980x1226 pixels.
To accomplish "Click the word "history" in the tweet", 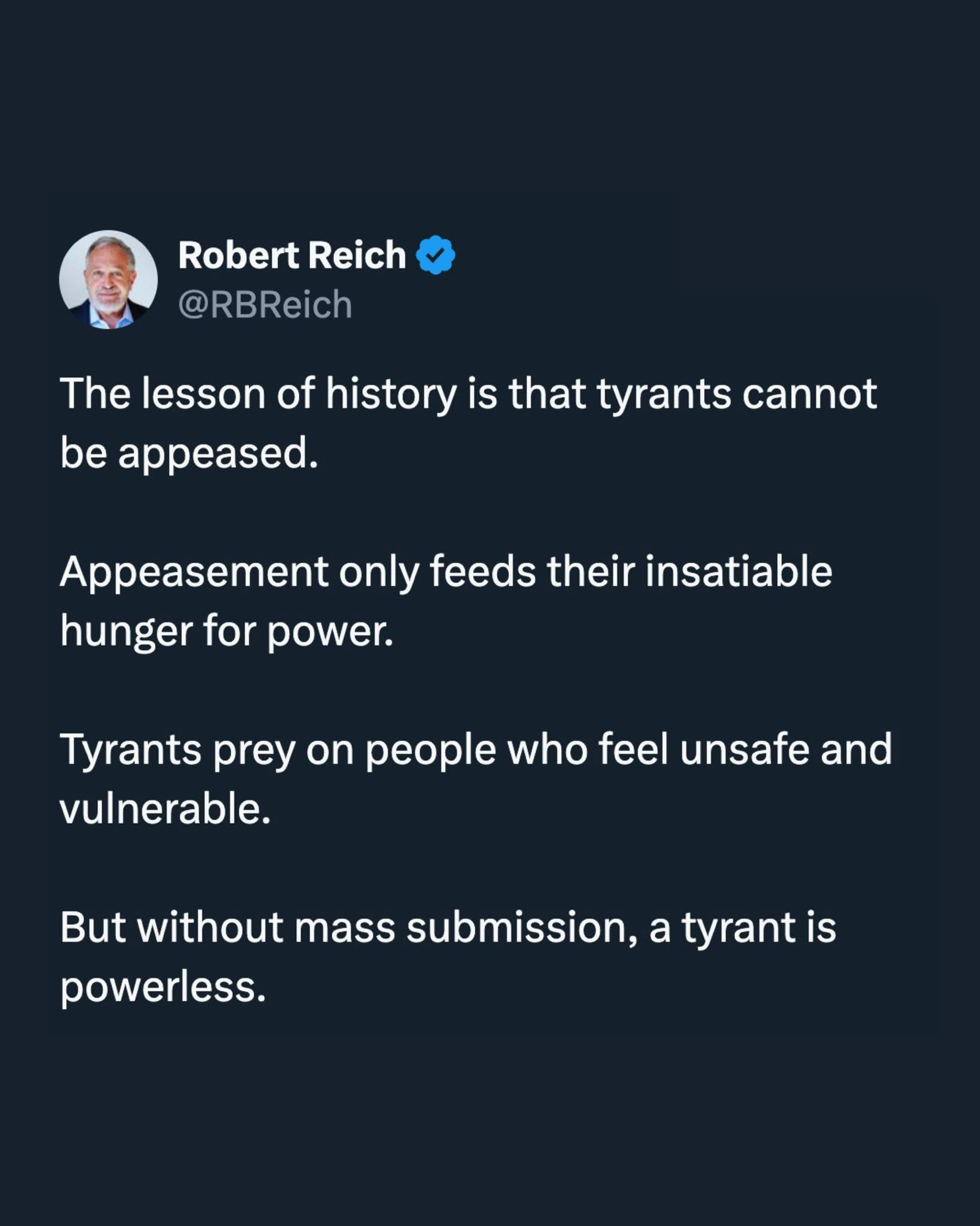I will 391,394.
